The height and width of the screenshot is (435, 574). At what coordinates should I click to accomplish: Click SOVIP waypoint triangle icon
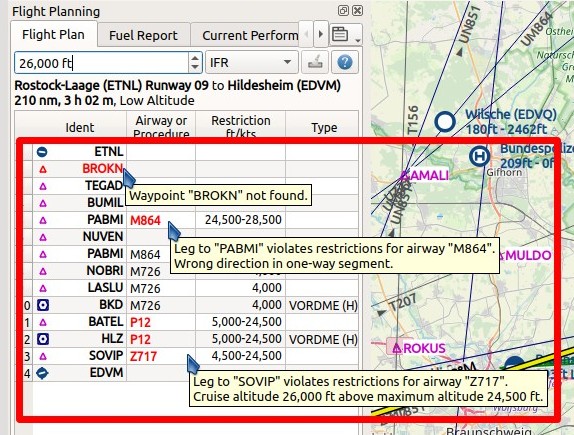click(x=43, y=356)
